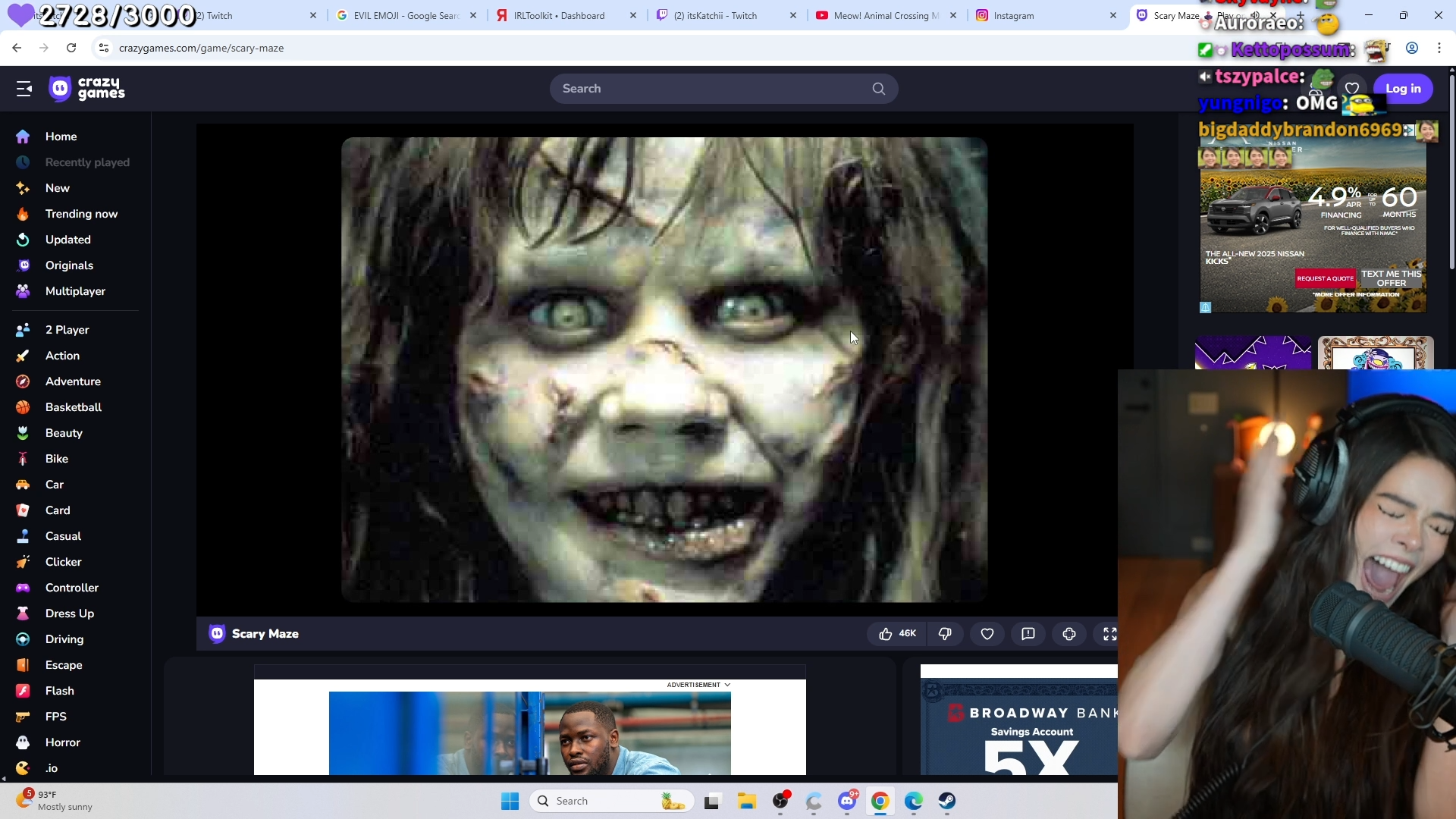Click the scary face game canvas

pos(664,369)
